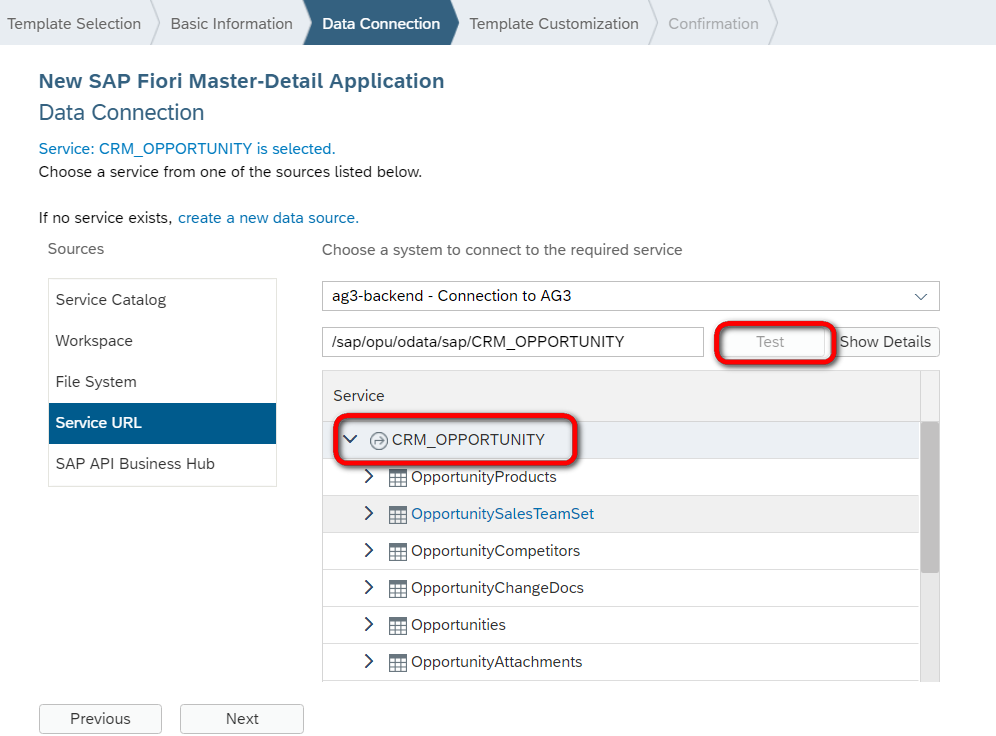This screenshot has width=996, height=736.
Task: Expand the OpportunityCompetitors entity set
Action: (368, 550)
